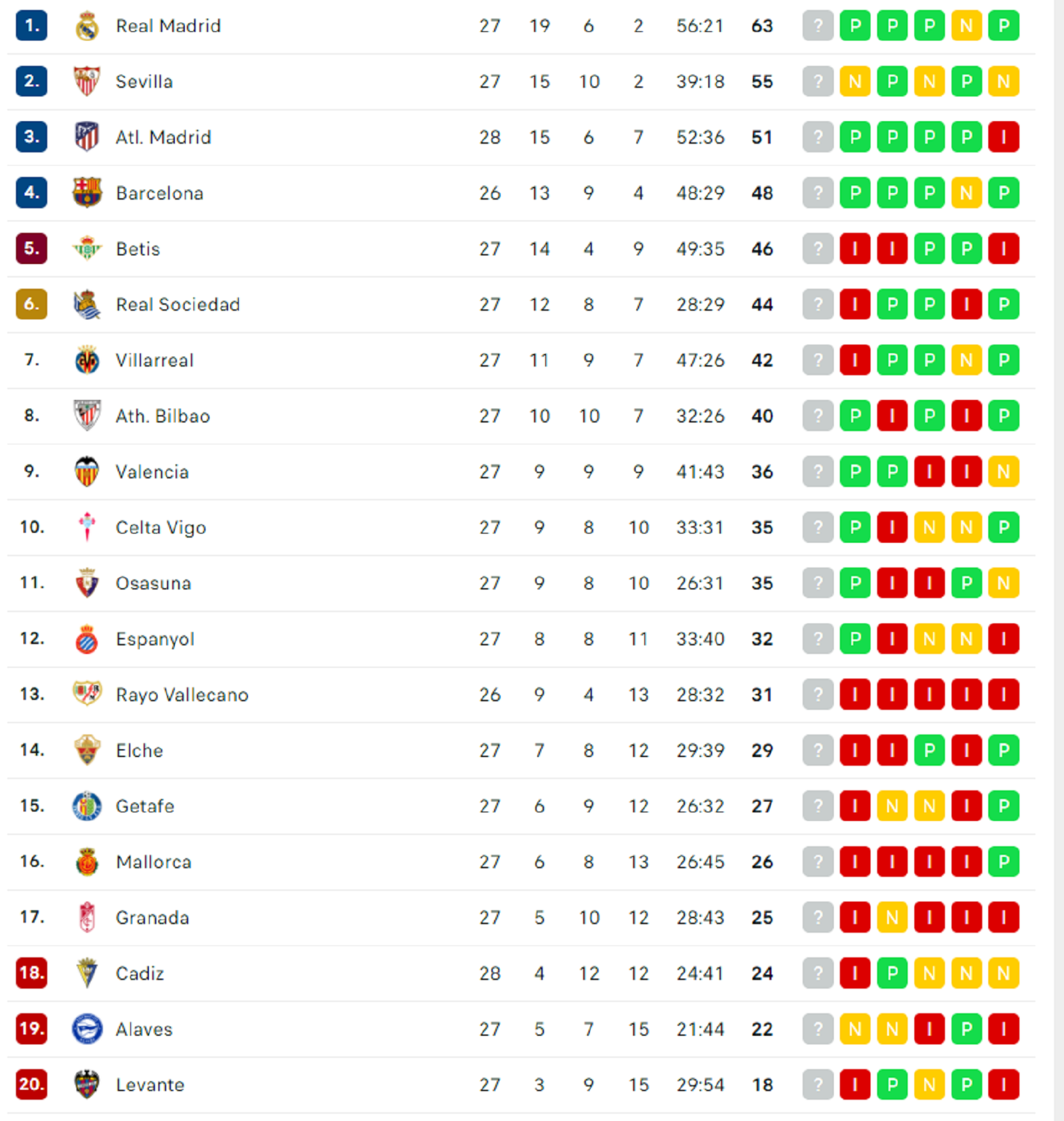This screenshot has width=1064, height=1121.
Task: Open the Betis team link
Action: [x=138, y=249]
